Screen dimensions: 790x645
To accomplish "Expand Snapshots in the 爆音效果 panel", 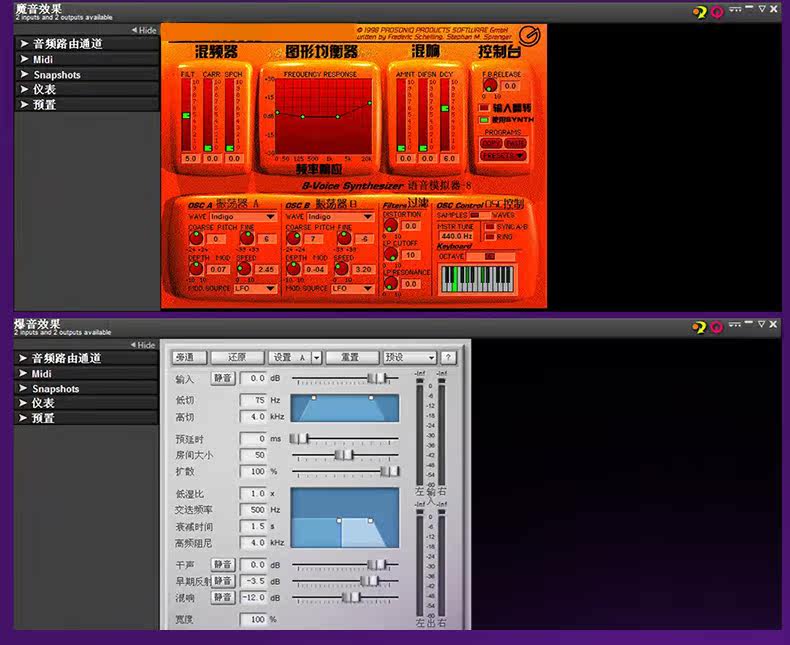I will [x=86, y=389].
